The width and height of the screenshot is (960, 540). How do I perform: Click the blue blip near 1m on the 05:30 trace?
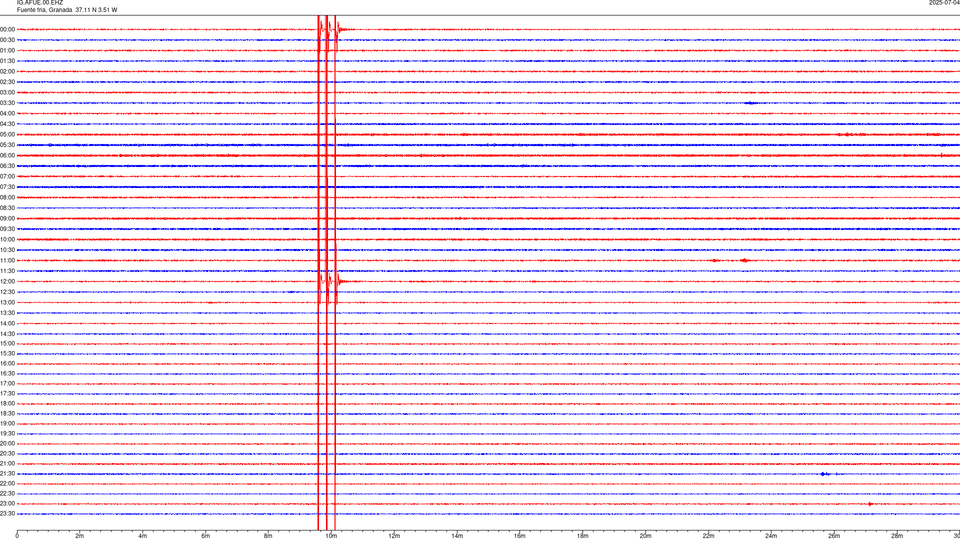(x=50, y=145)
